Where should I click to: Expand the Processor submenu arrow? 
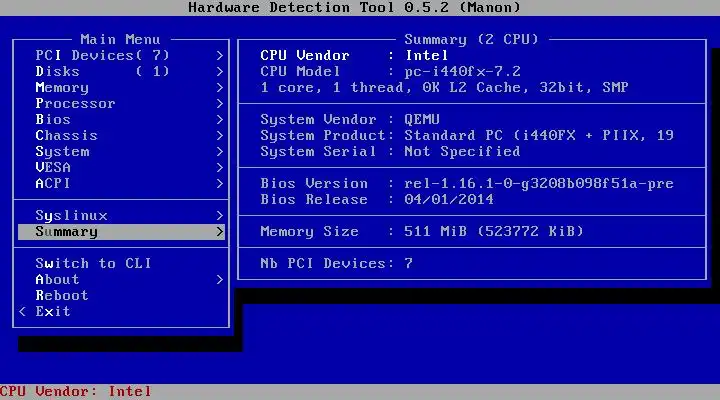(219, 104)
